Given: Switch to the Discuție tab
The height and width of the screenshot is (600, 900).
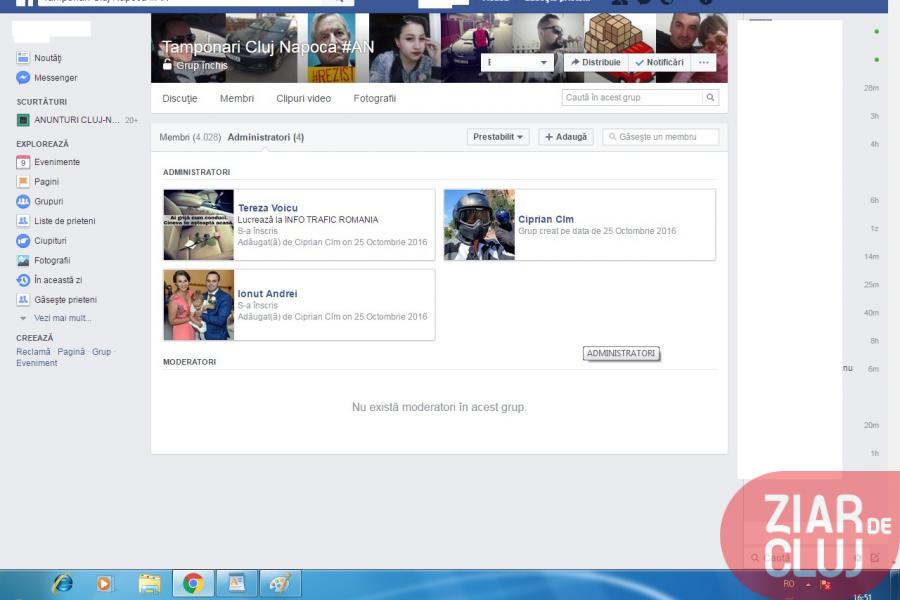Looking at the screenshot, I should point(180,98).
